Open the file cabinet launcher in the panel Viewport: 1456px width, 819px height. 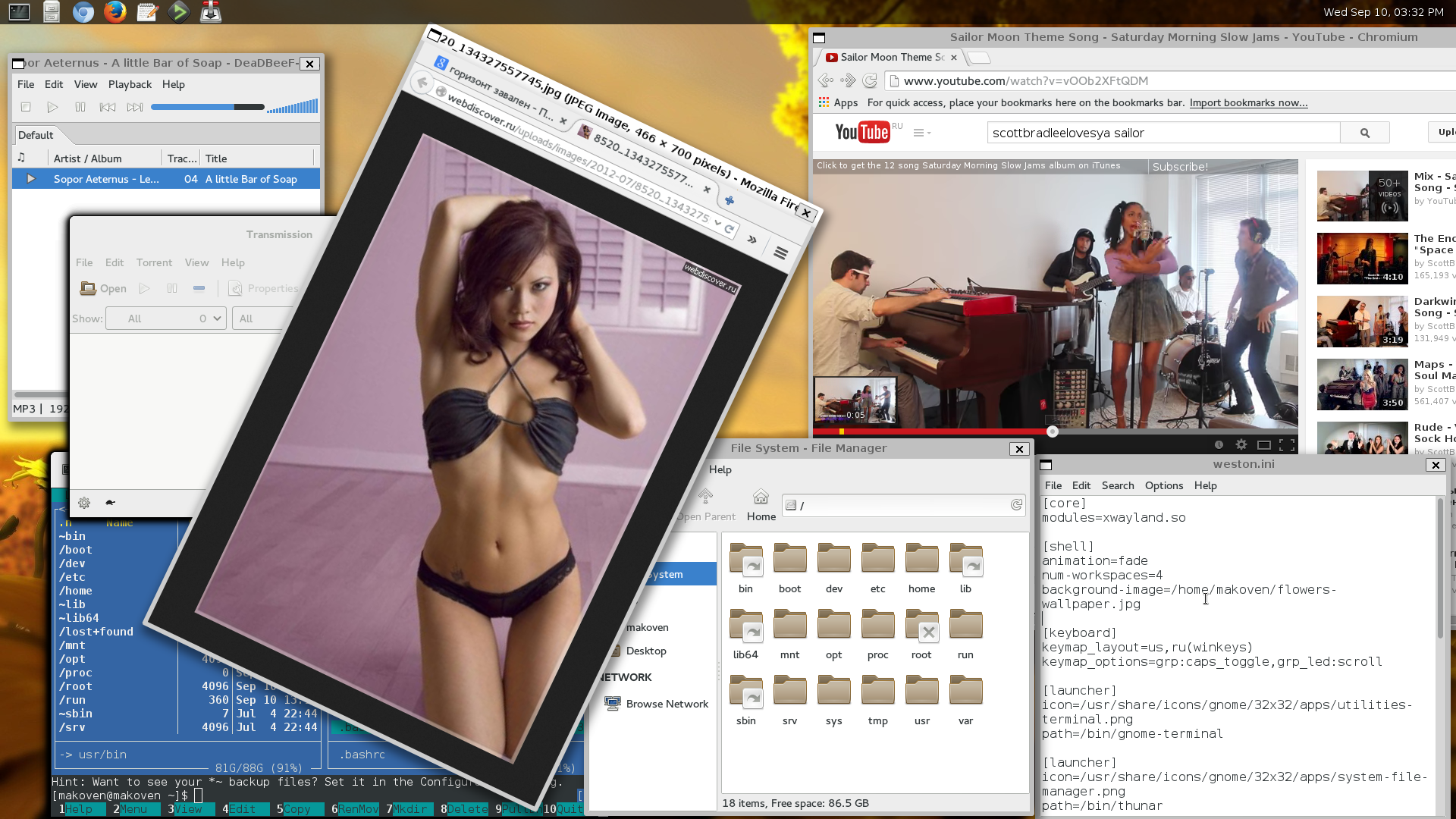[52, 12]
